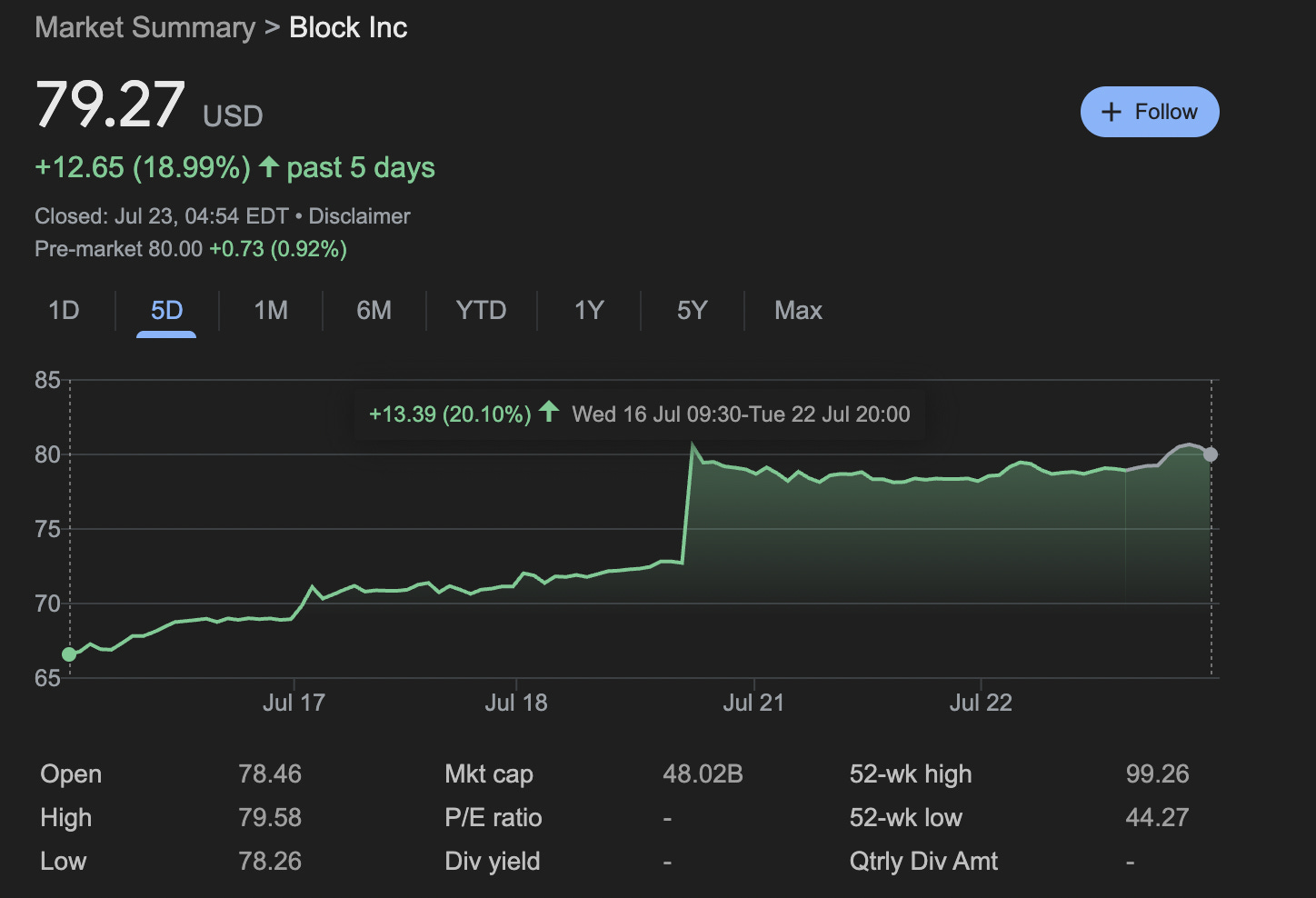Image resolution: width=1316 pixels, height=898 pixels.
Task: Click the Div yield label
Action: (x=493, y=862)
